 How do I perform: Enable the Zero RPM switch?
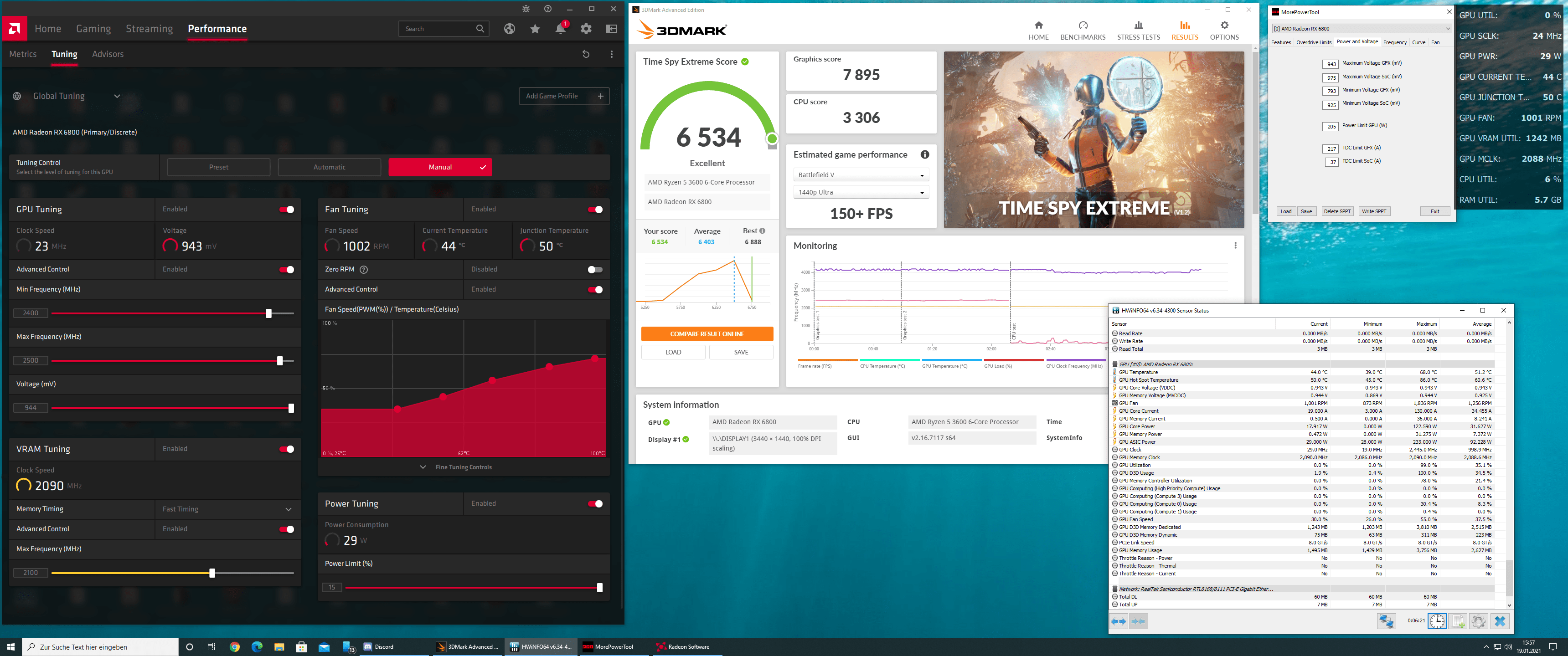[x=595, y=270]
